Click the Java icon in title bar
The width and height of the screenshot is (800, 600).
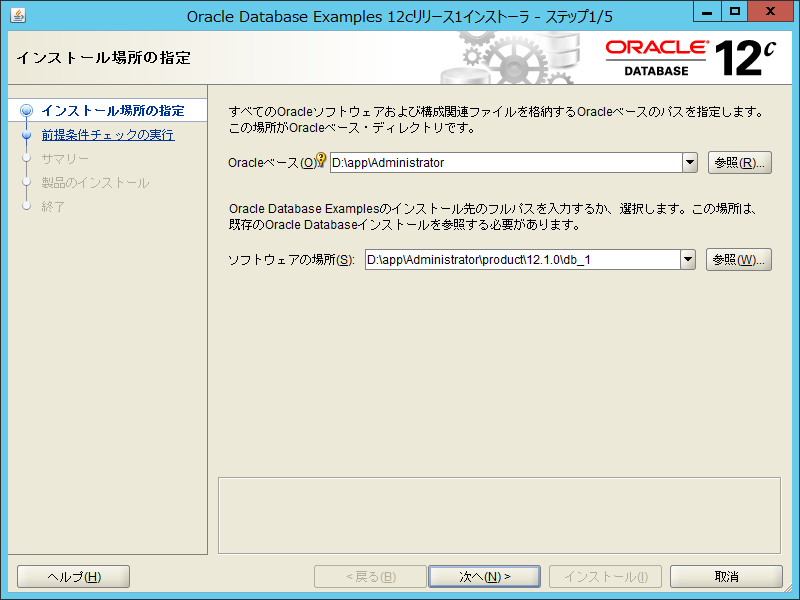coord(18,15)
